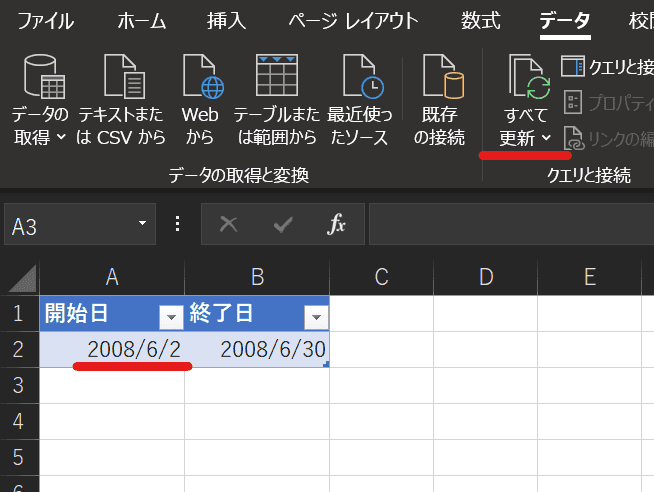Click the column C header
The width and height of the screenshot is (654, 492).
(x=381, y=277)
